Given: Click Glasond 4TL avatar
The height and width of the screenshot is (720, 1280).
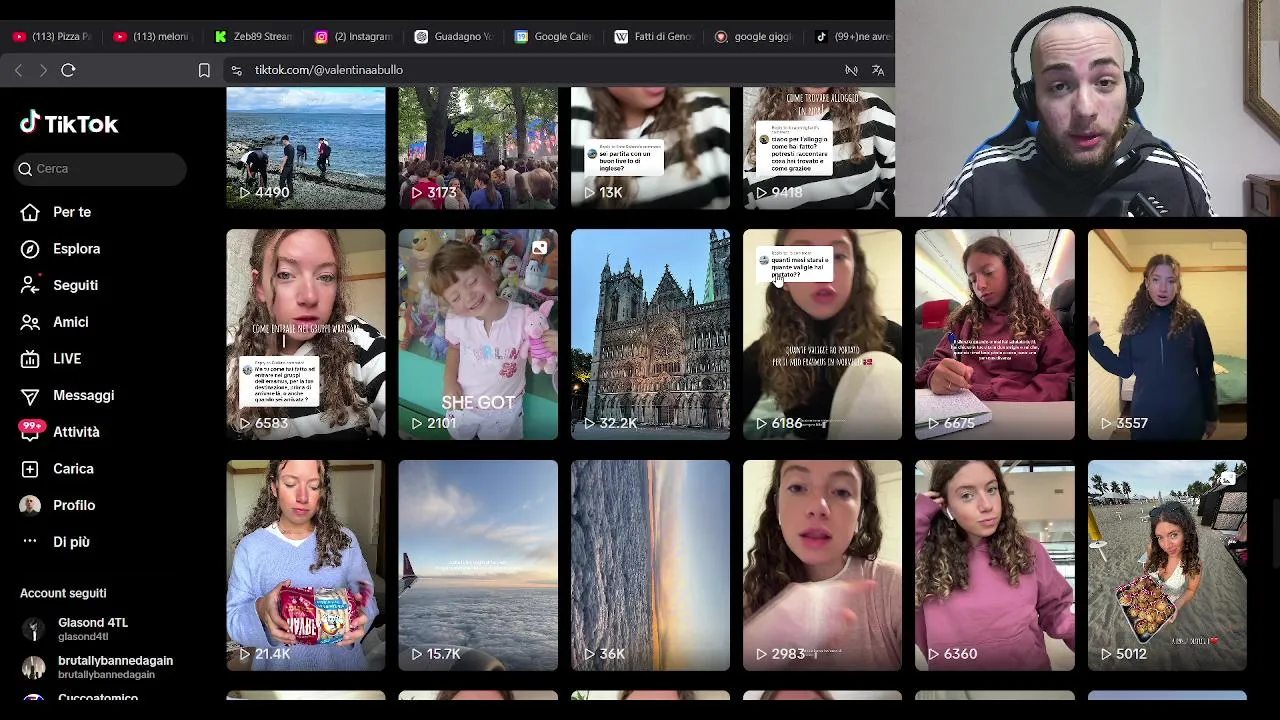Looking at the screenshot, I should (33, 629).
